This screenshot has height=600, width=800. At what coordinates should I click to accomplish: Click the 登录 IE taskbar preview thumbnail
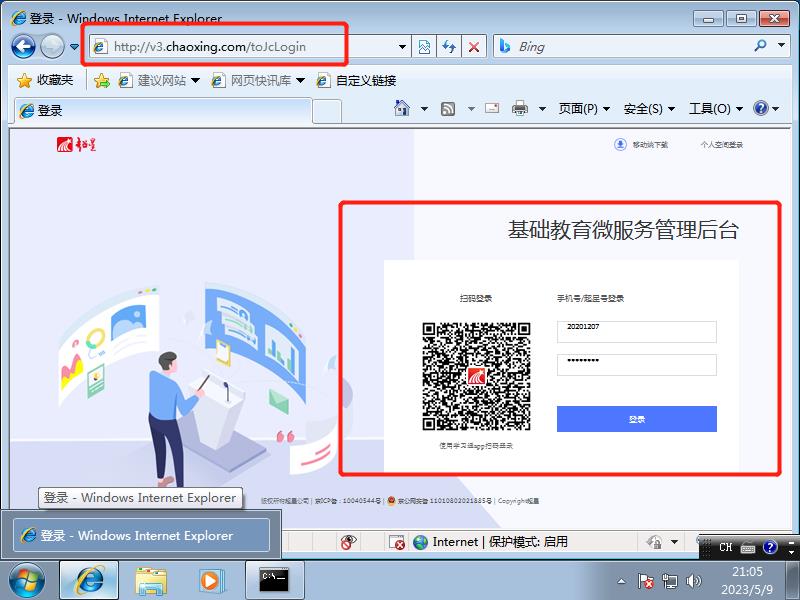tap(141, 535)
